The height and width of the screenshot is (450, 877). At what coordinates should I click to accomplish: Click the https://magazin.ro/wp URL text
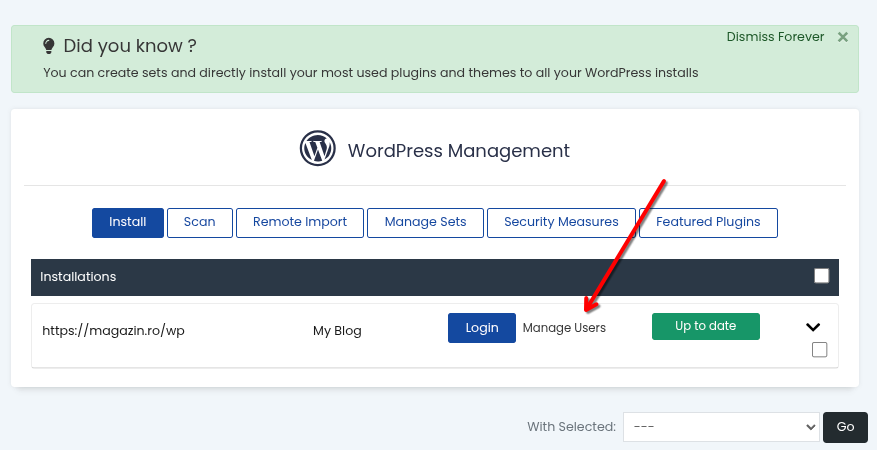pyautogui.click(x=114, y=330)
